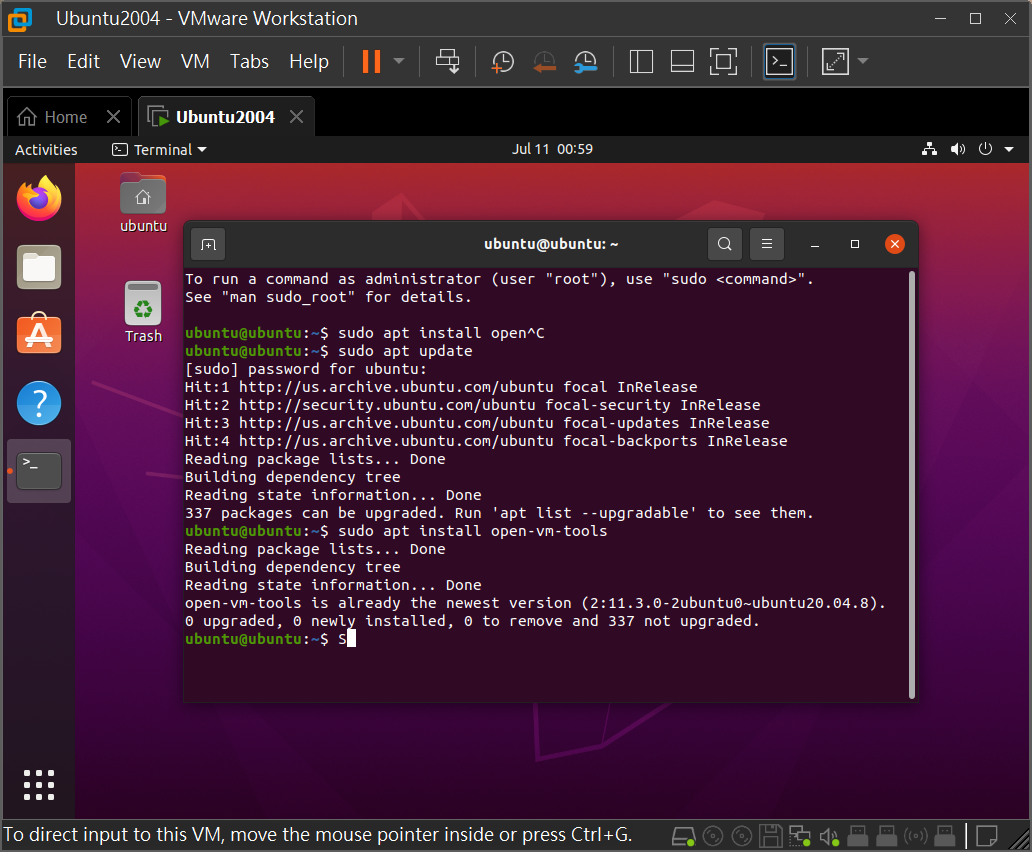This screenshot has height=852, width=1032.
Task: Open the terminal hamburger menu button
Action: pyautogui.click(x=767, y=244)
